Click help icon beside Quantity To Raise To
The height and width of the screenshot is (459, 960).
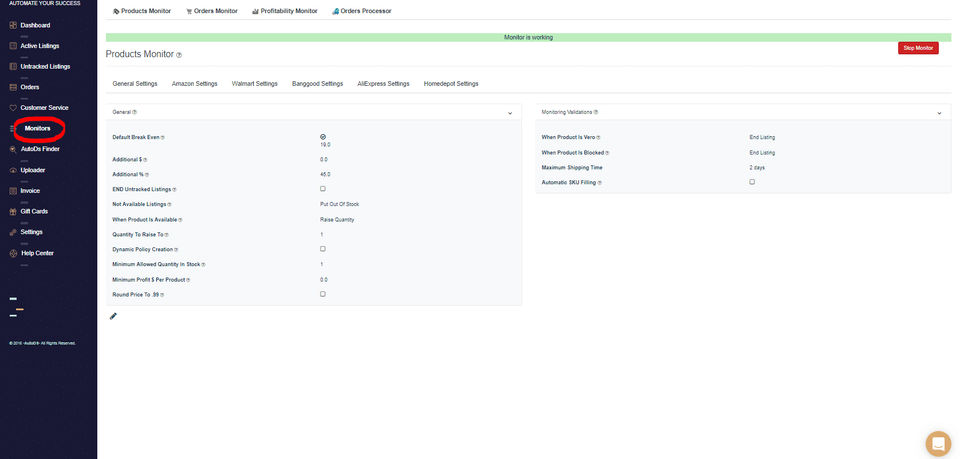click(167, 235)
